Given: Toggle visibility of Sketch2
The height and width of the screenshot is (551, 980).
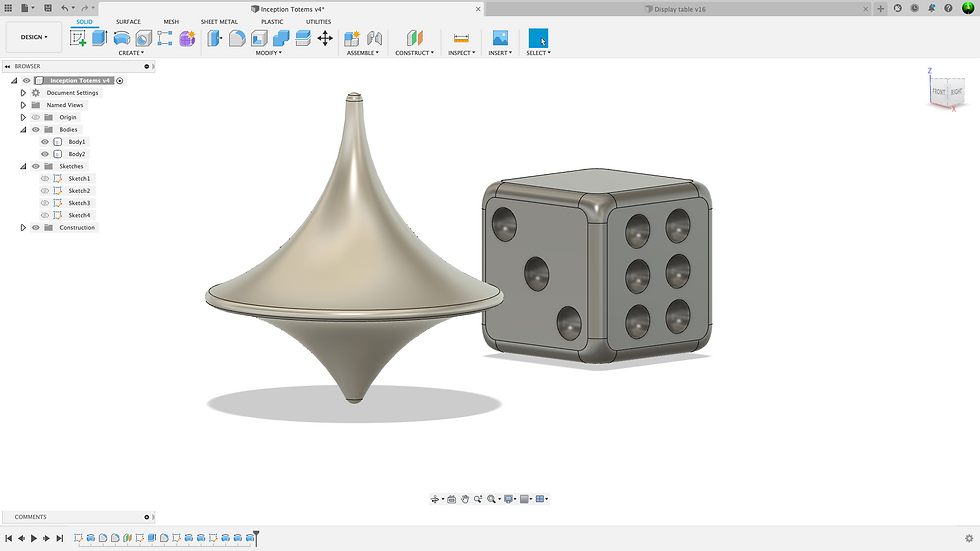Looking at the screenshot, I should [45, 191].
